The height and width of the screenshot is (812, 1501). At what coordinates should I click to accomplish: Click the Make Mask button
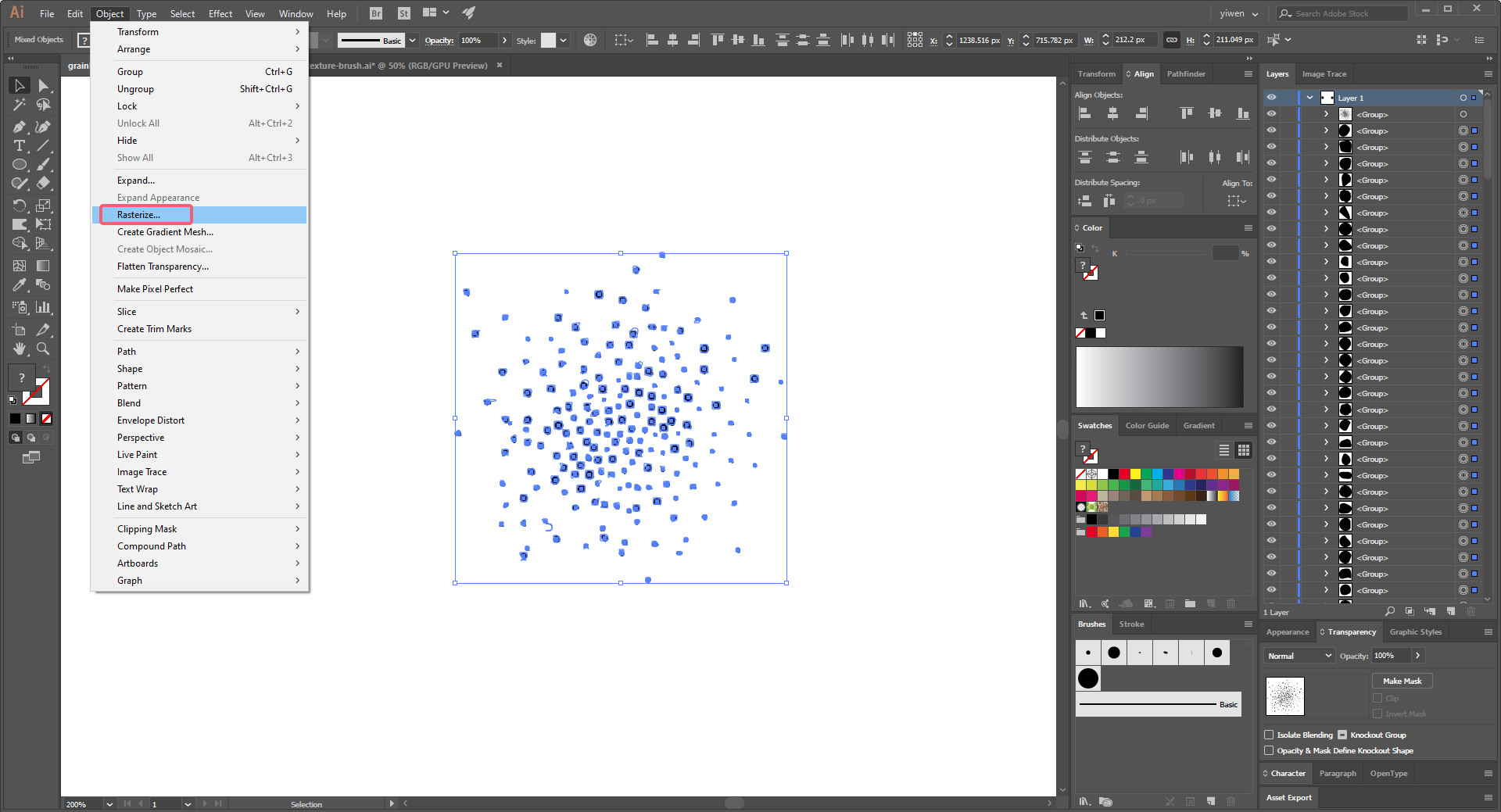[x=1402, y=681]
